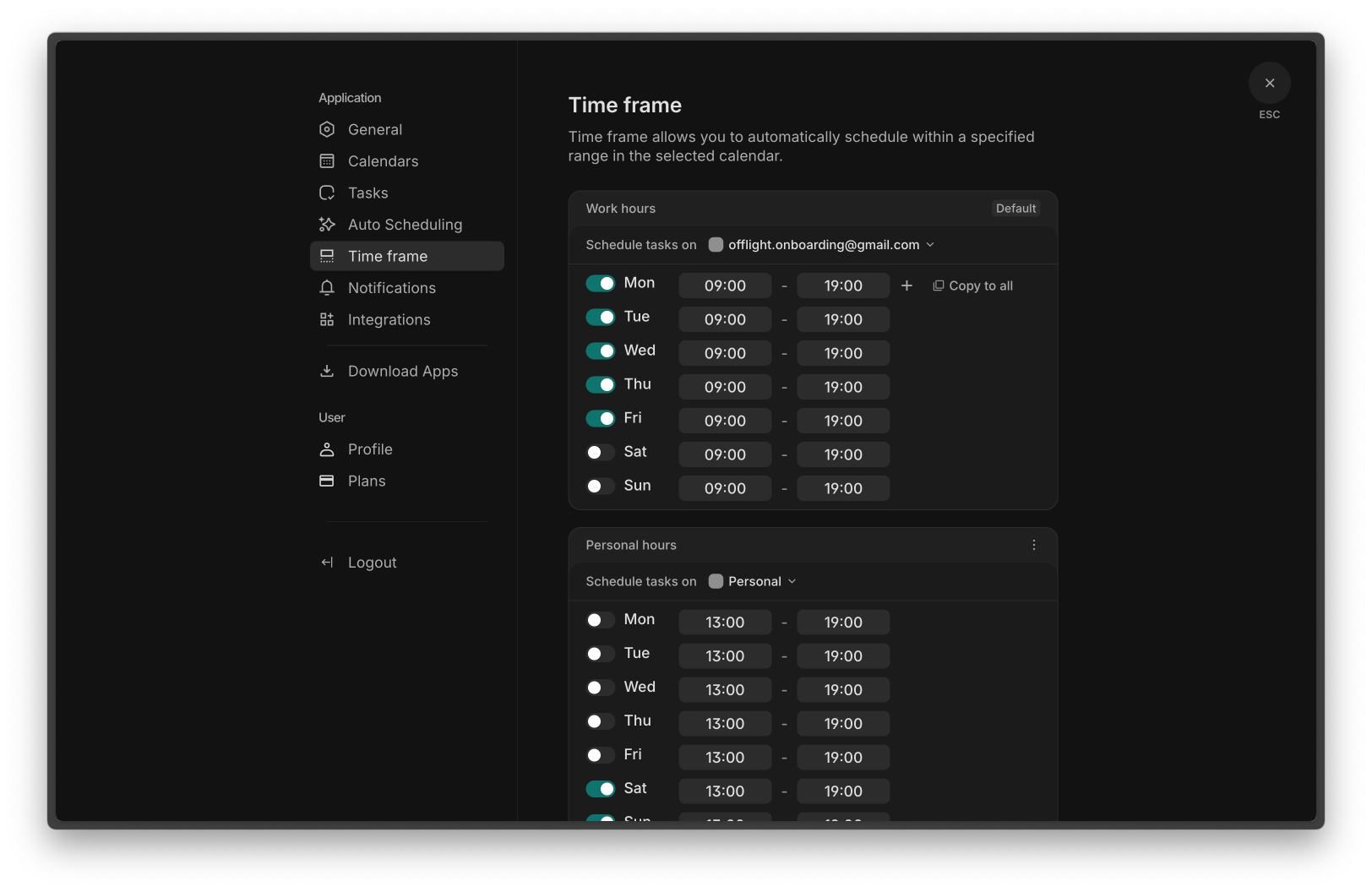Disable Thursday work hours toggle
The width and height of the screenshot is (1372, 892).
tap(601, 384)
